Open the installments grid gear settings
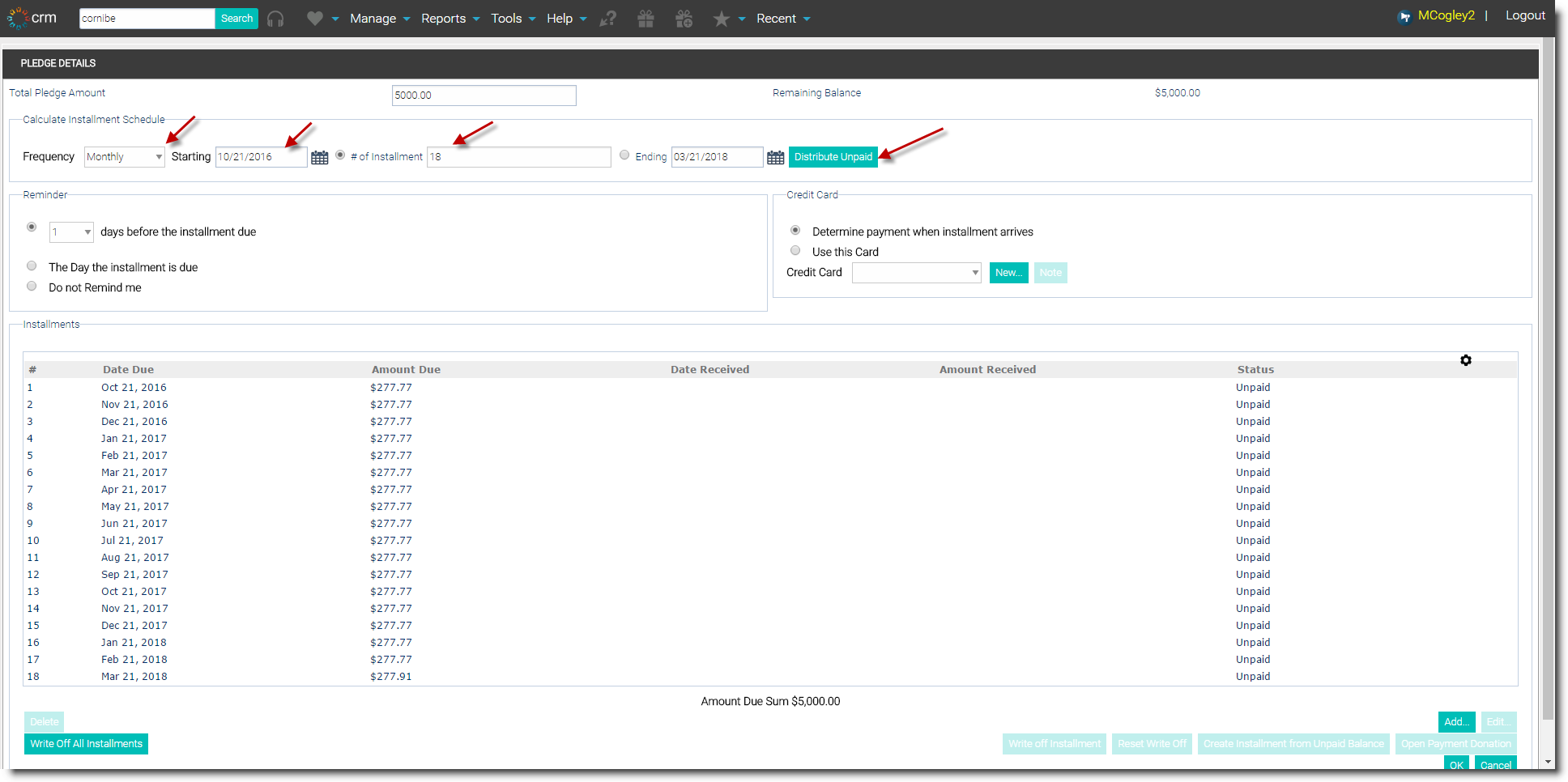The height and width of the screenshot is (782, 1568). coord(1466,360)
